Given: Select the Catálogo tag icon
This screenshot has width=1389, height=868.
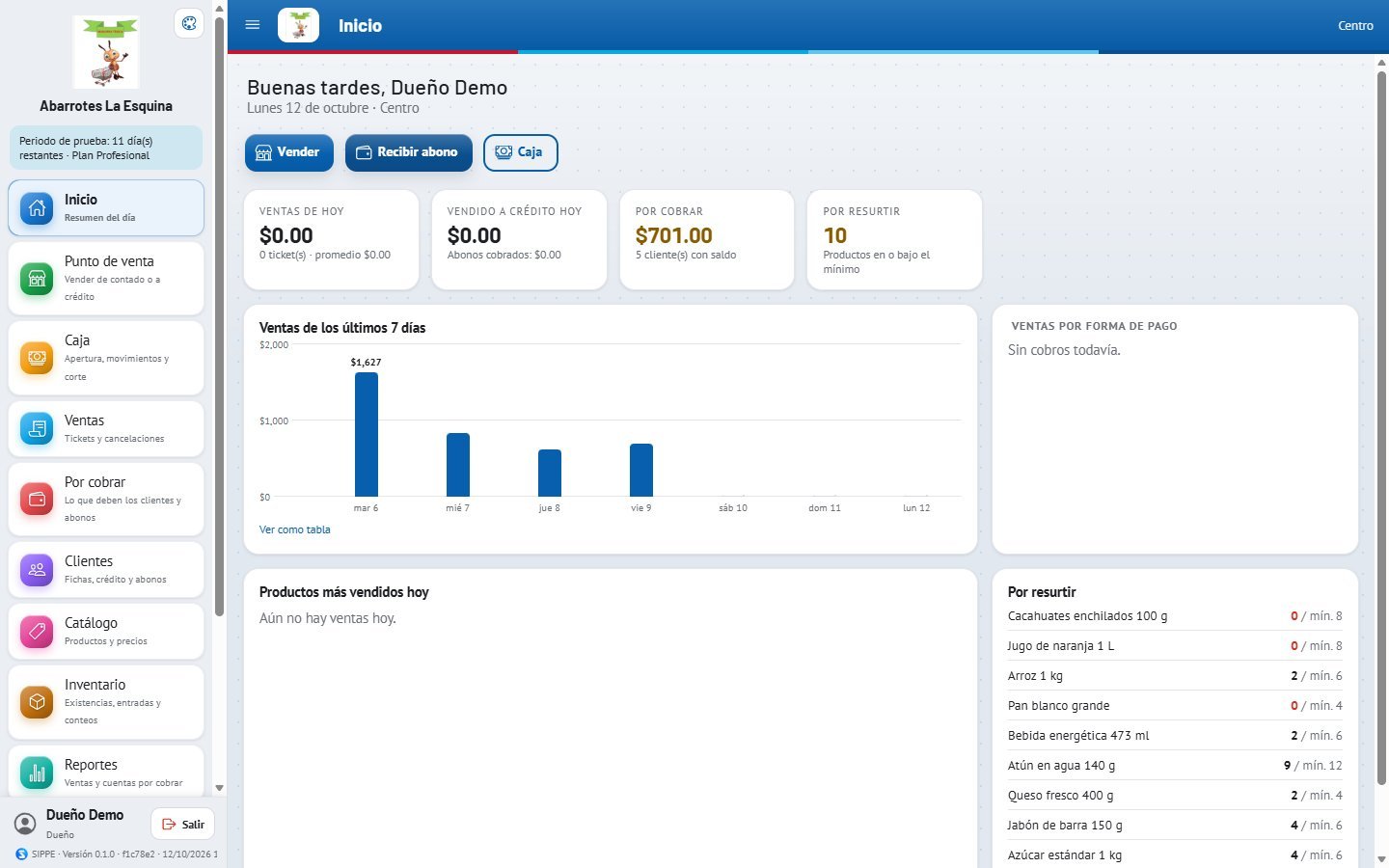Looking at the screenshot, I should click(37, 631).
